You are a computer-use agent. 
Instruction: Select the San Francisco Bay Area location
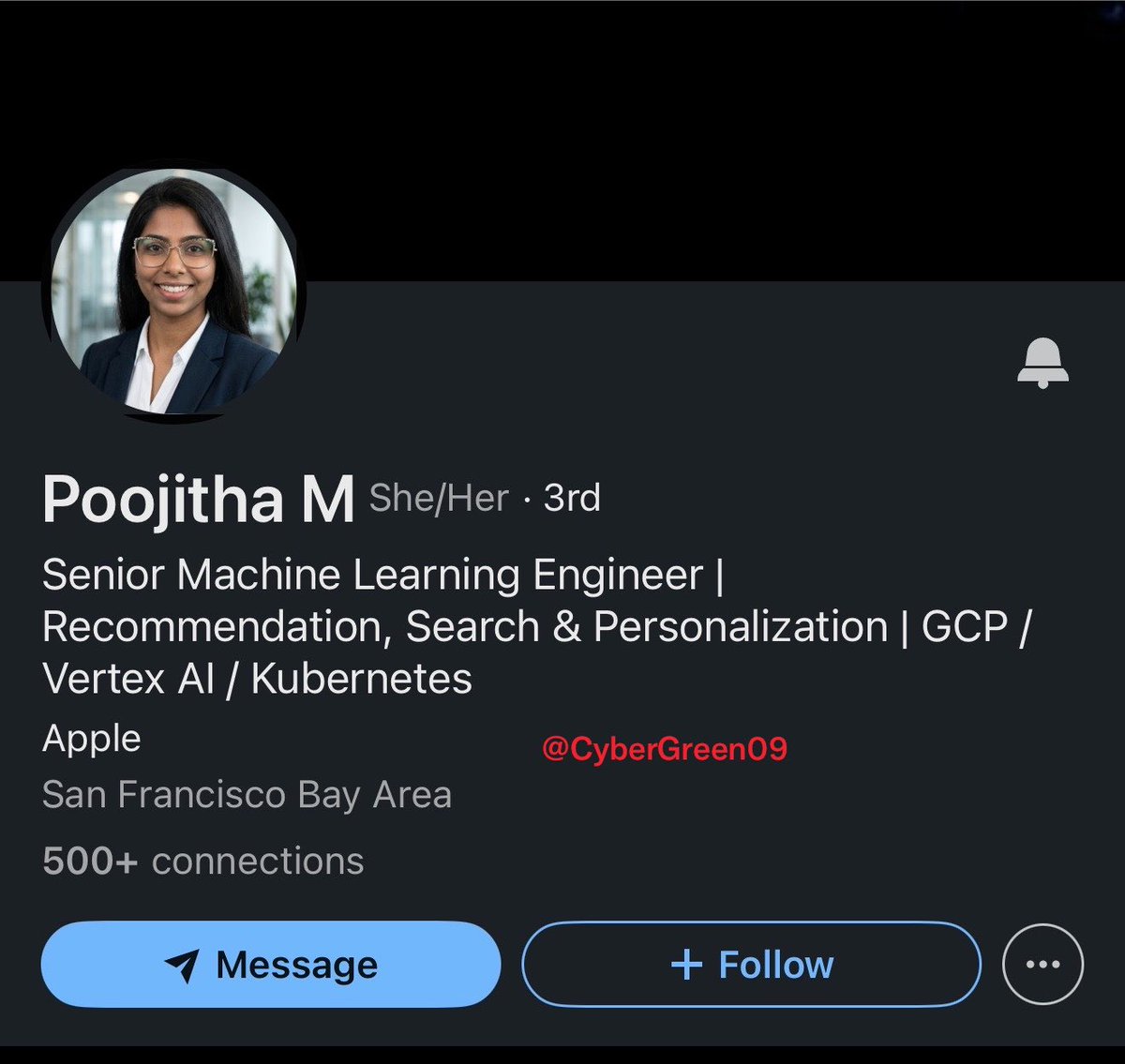coord(247,795)
